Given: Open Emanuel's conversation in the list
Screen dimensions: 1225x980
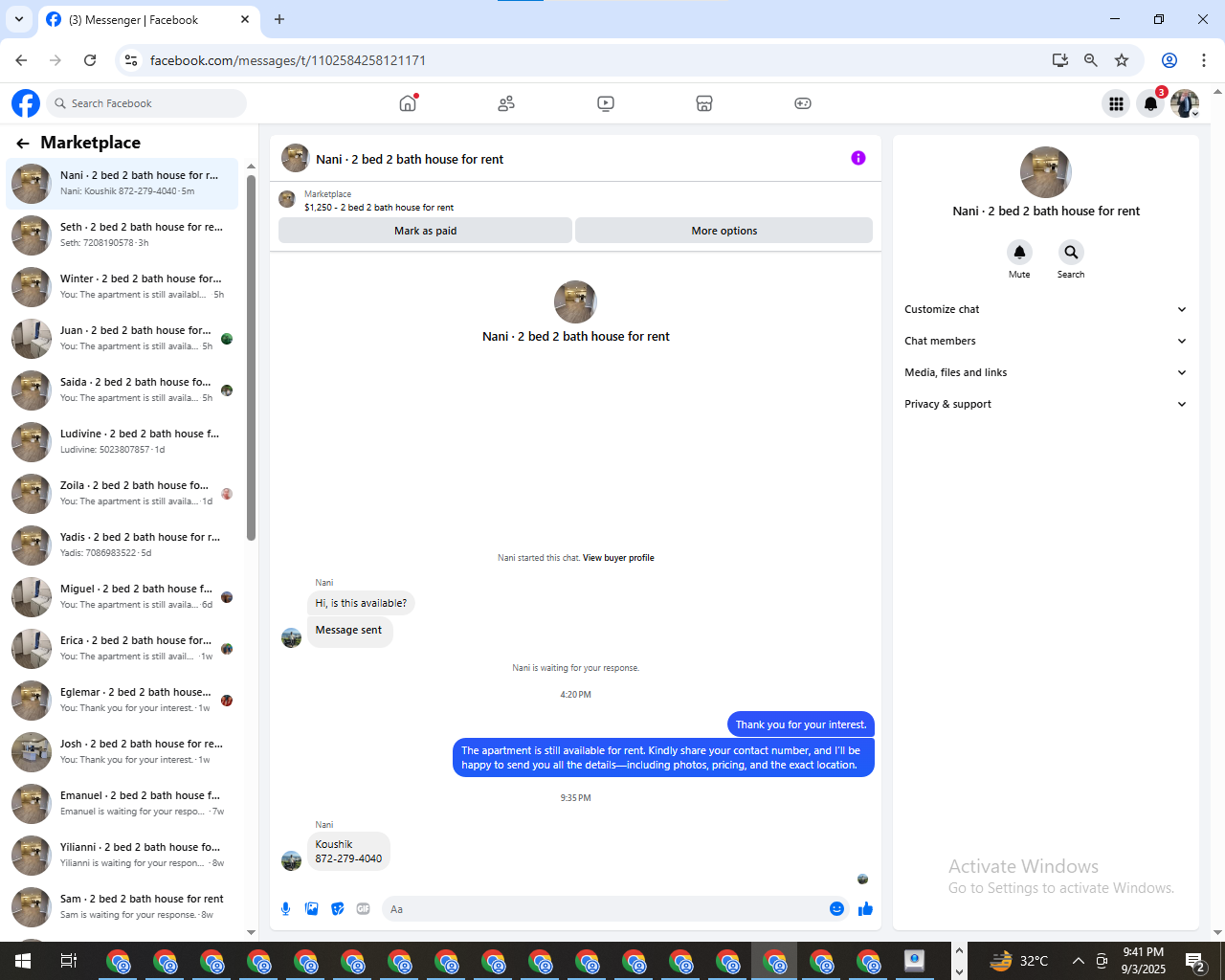Looking at the screenshot, I should [x=122, y=803].
